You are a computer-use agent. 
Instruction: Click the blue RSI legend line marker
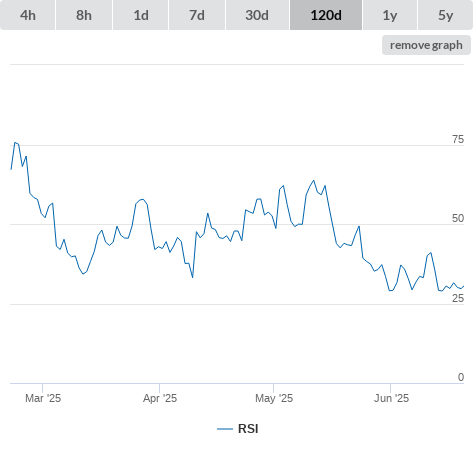pyautogui.click(x=225, y=429)
